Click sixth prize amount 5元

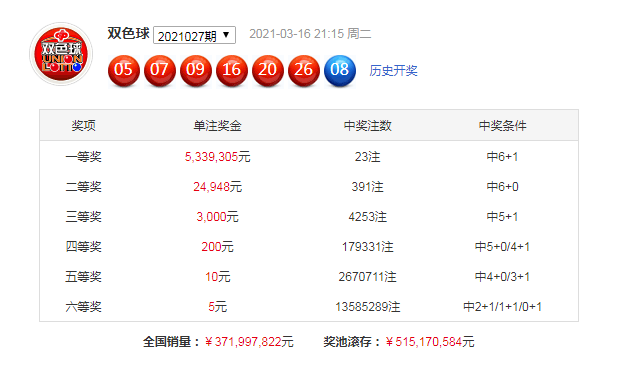click(217, 307)
